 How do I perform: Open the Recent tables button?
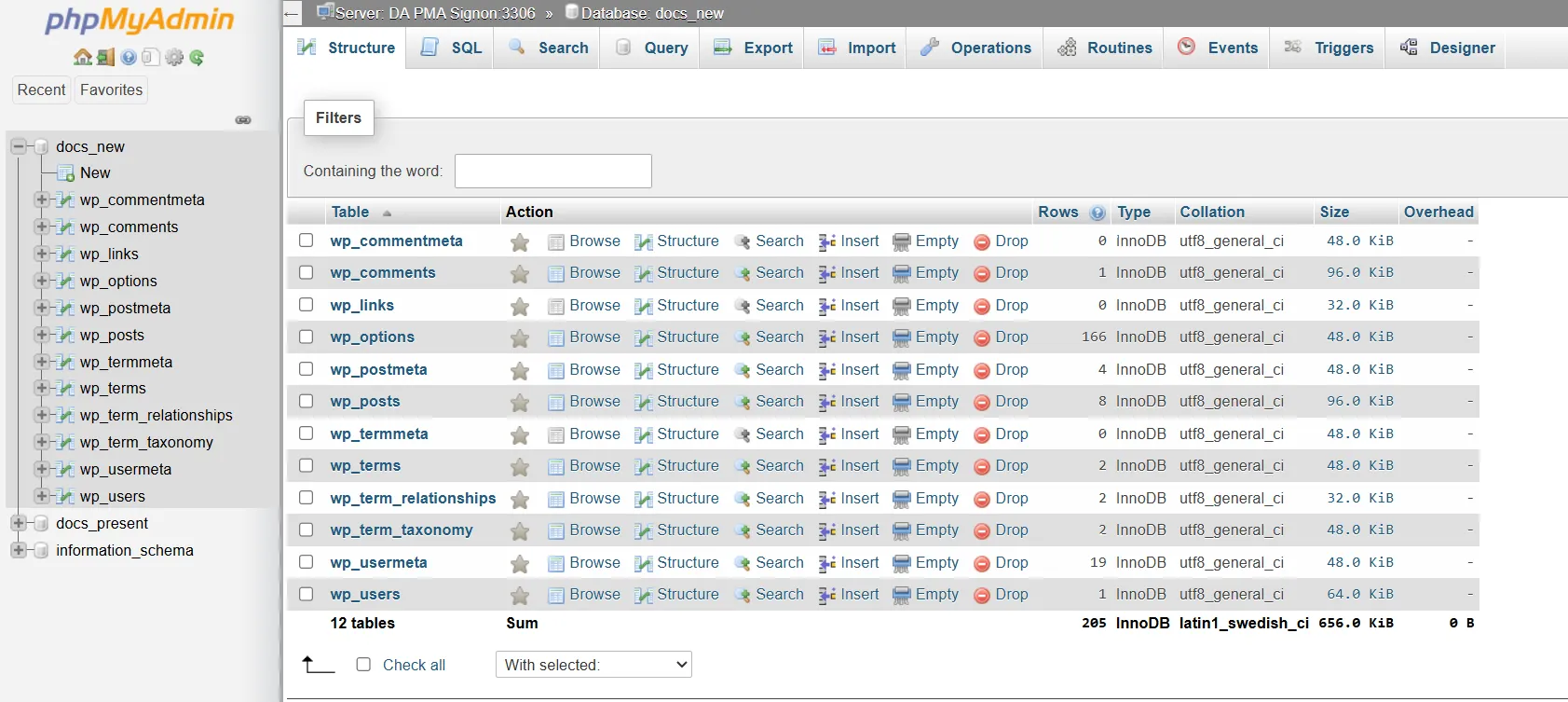(41, 89)
